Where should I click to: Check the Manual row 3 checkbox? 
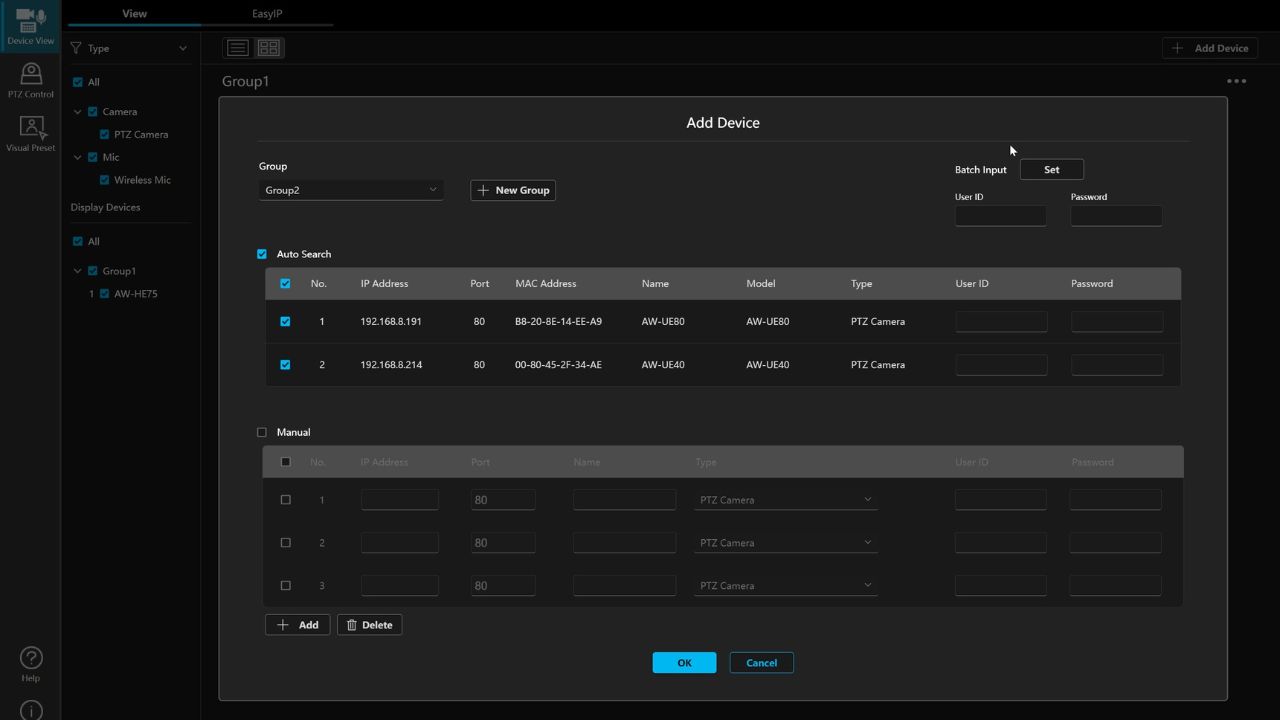[286, 586]
